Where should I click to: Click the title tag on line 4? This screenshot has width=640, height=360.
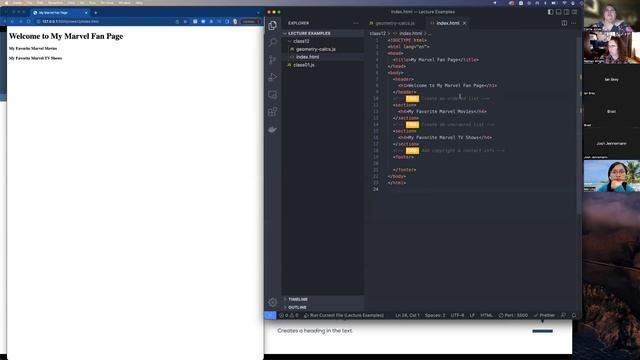click(436, 60)
